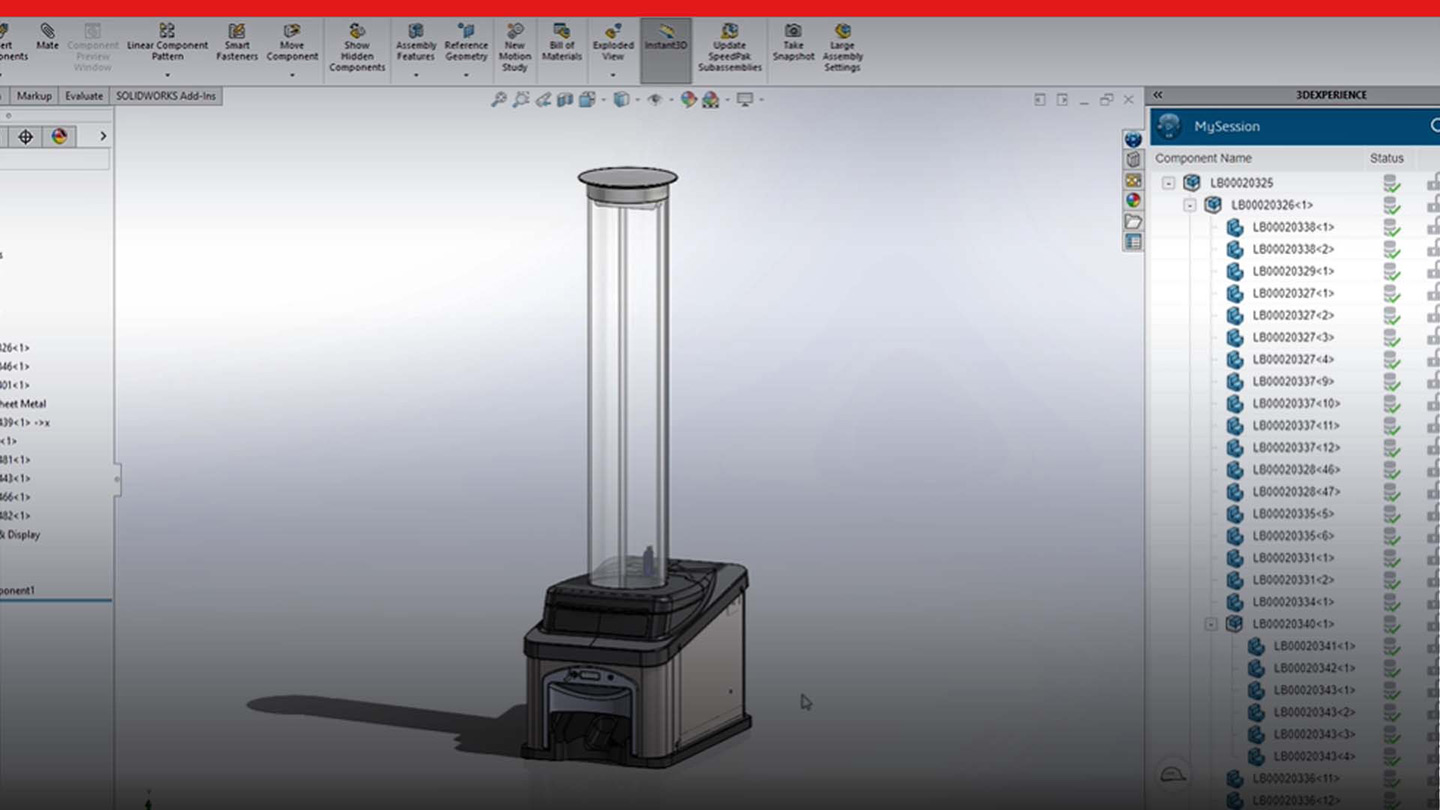1440x810 pixels.
Task: Select component LB00020329<1> in the tree
Action: [x=1293, y=271]
